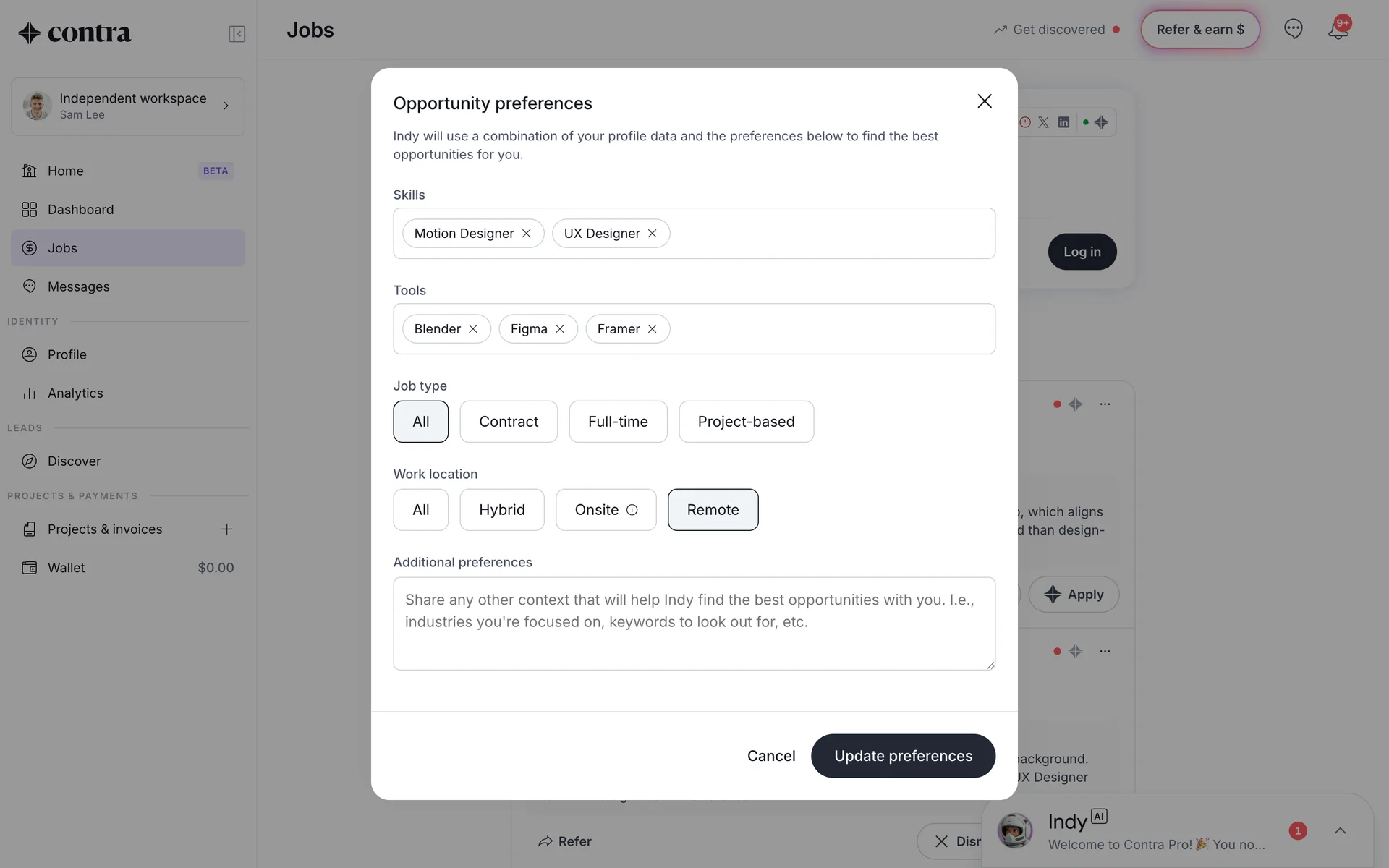Remove the Blender tool tag

coord(473,329)
